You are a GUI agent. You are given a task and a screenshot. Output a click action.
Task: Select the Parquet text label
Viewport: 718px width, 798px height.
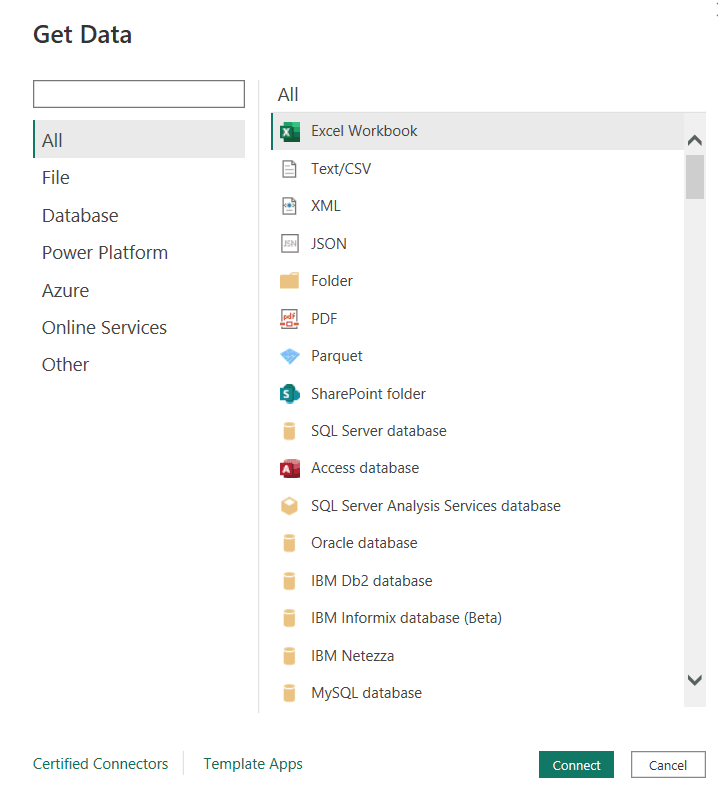pos(337,356)
